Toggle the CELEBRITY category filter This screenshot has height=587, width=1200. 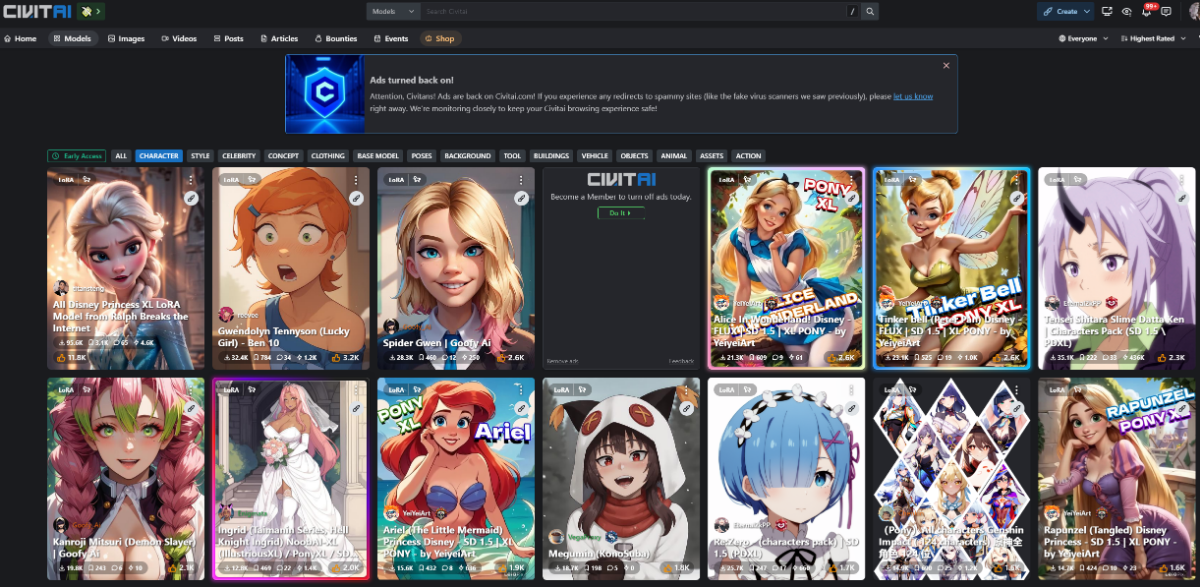(x=239, y=156)
